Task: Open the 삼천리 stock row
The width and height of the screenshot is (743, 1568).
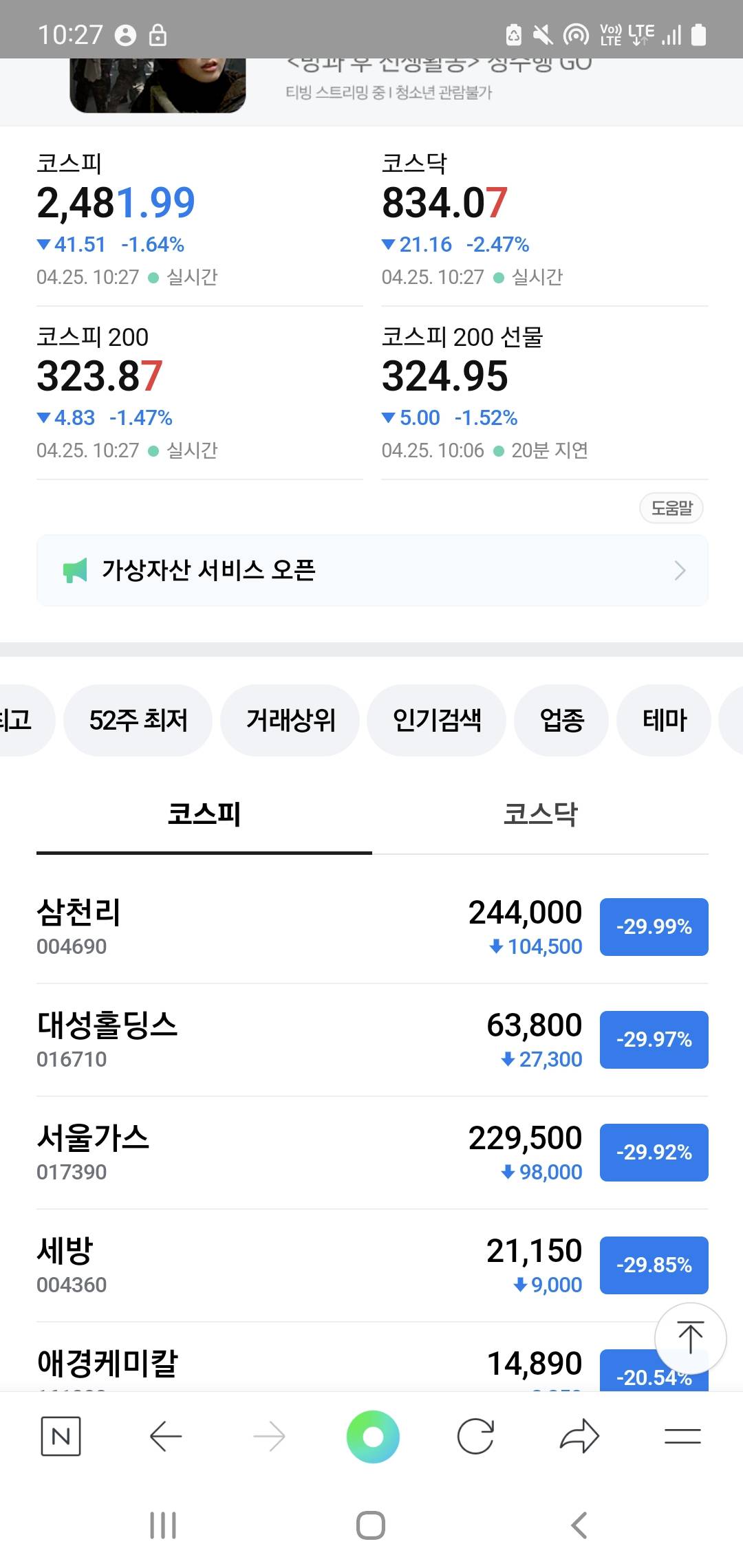Action: pos(275,926)
